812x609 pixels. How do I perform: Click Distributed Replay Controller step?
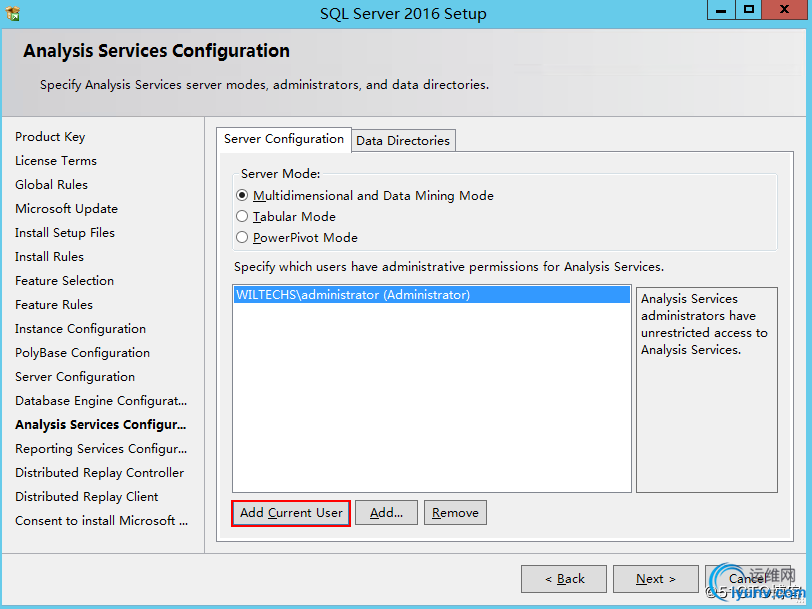99,473
